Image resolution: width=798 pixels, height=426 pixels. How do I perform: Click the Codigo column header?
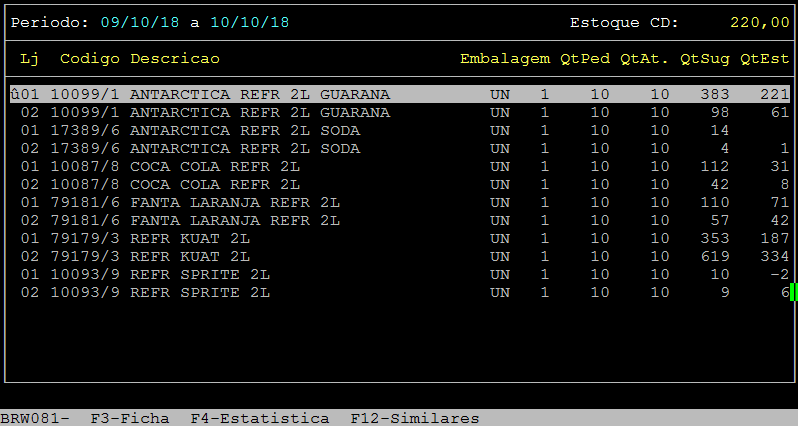(90, 59)
